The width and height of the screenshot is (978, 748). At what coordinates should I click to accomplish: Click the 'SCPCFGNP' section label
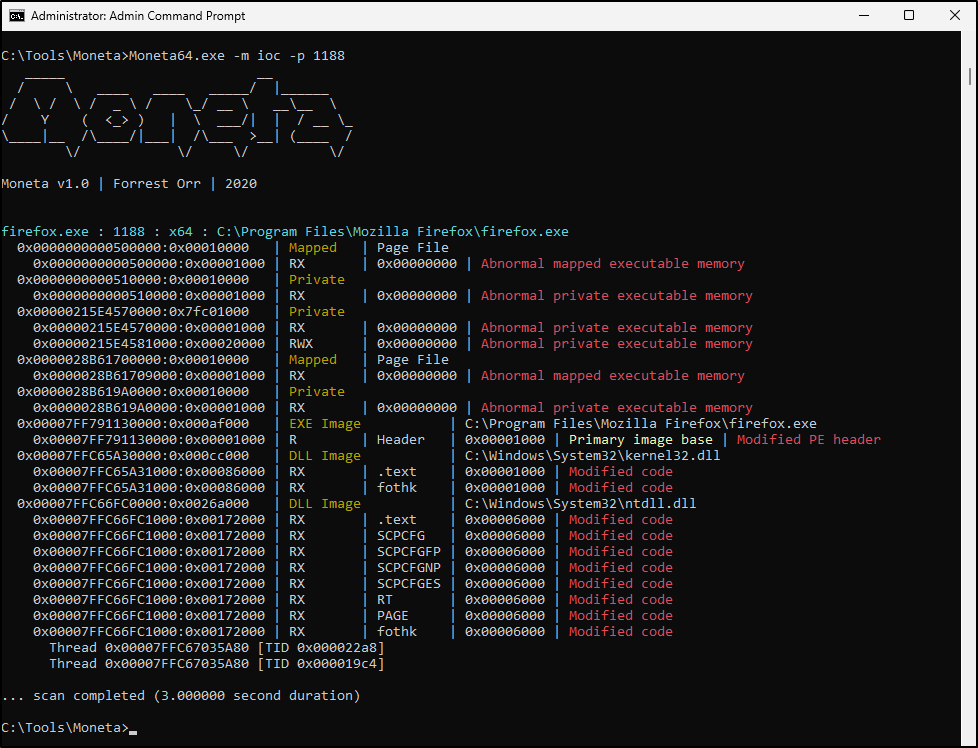(409, 568)
